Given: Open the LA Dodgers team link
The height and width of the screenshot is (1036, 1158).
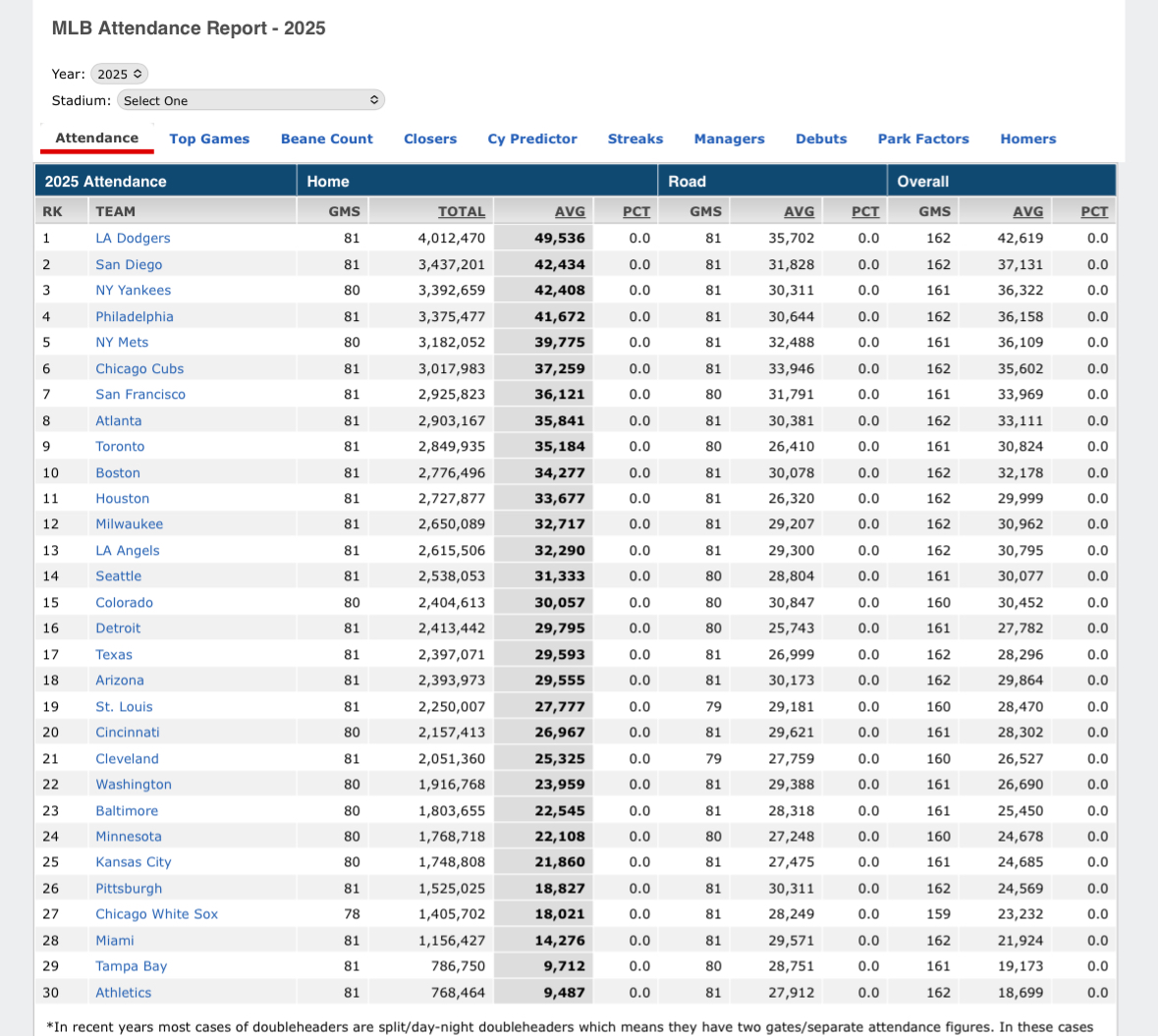Looking at the screenshot, I should coord(133,238).
